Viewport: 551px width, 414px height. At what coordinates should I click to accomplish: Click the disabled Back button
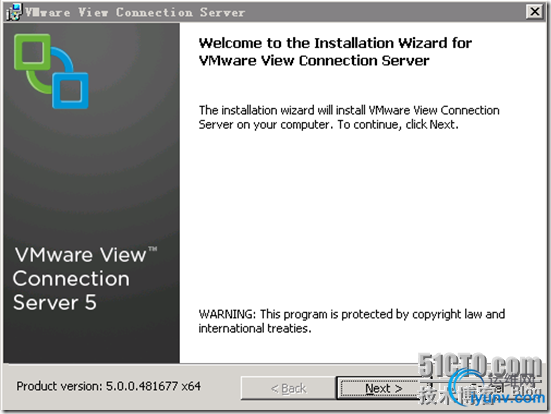pyautogui.click(x=288, y=388)
